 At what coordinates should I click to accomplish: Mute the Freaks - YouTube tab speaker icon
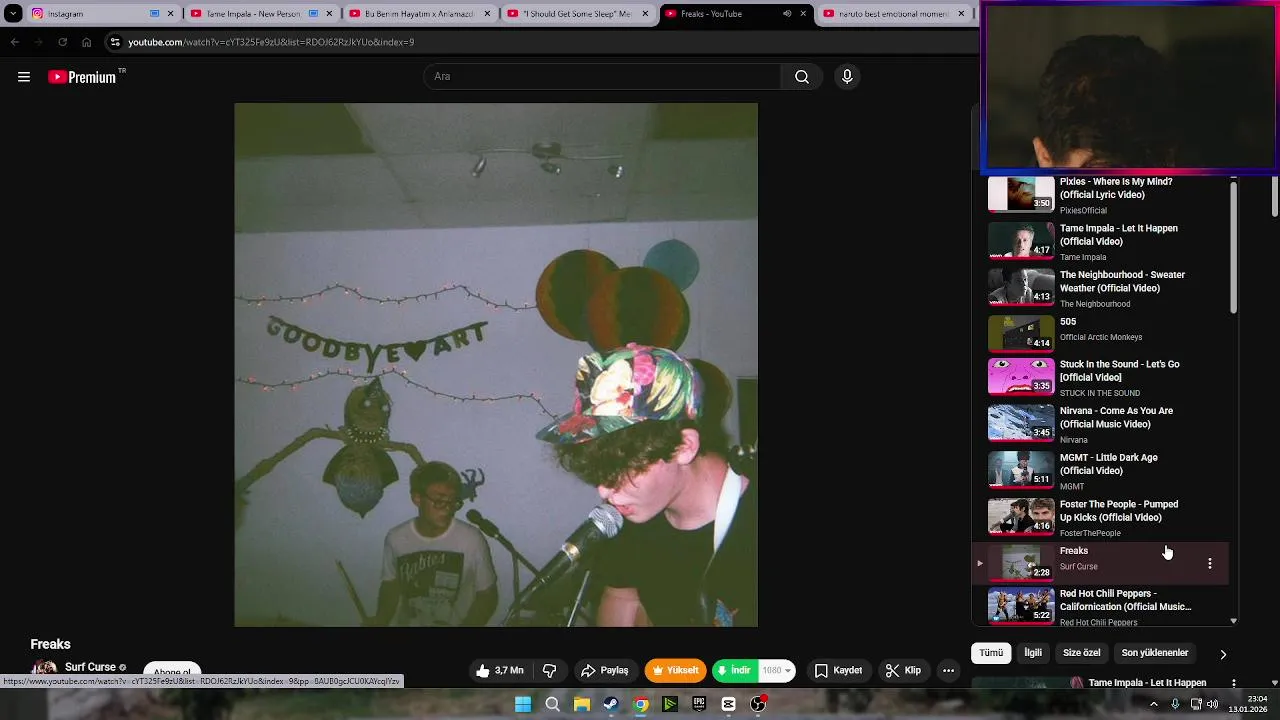click(x=787, y=14)
